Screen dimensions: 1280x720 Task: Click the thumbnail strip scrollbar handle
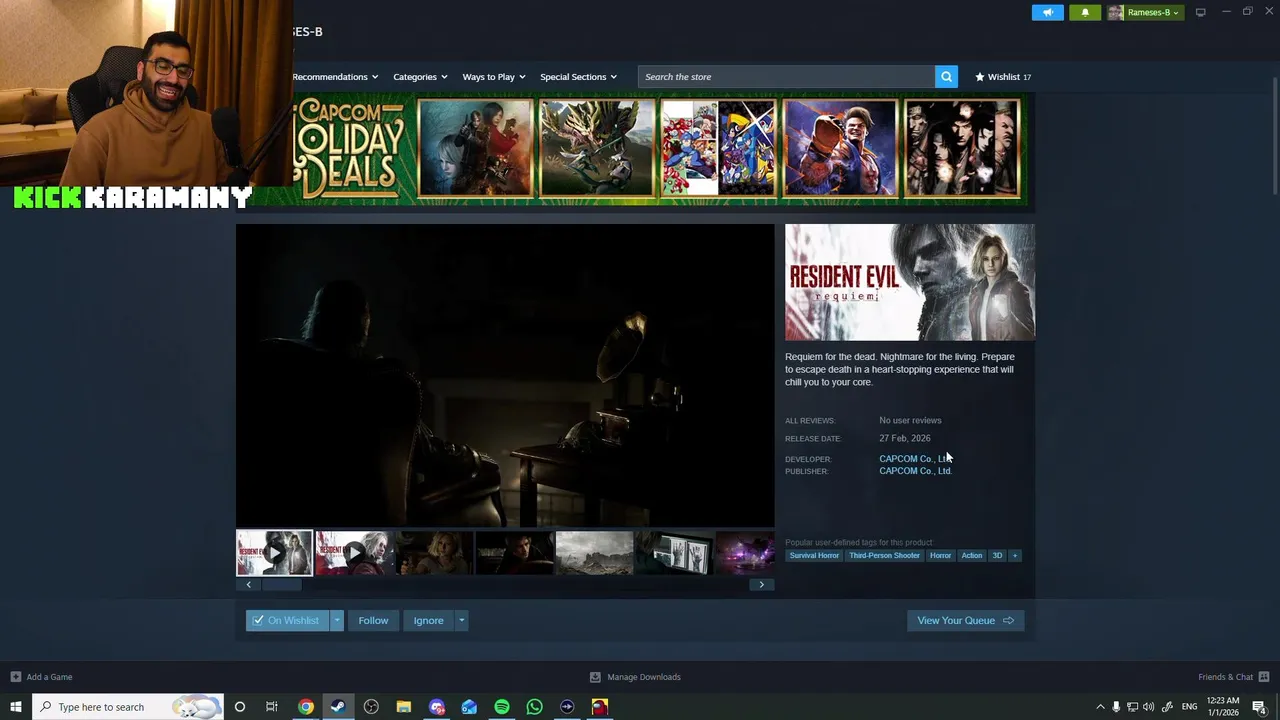click(x=282, y=585)
